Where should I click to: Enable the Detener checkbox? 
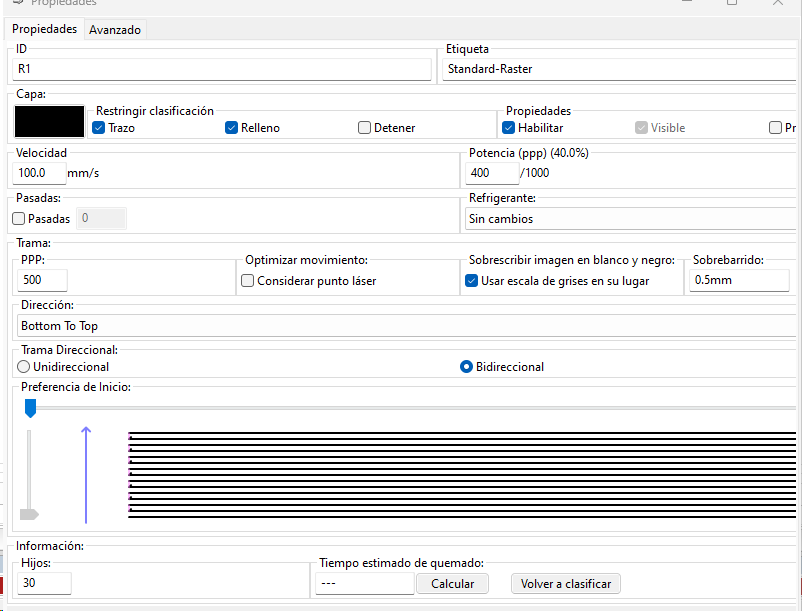364,128
